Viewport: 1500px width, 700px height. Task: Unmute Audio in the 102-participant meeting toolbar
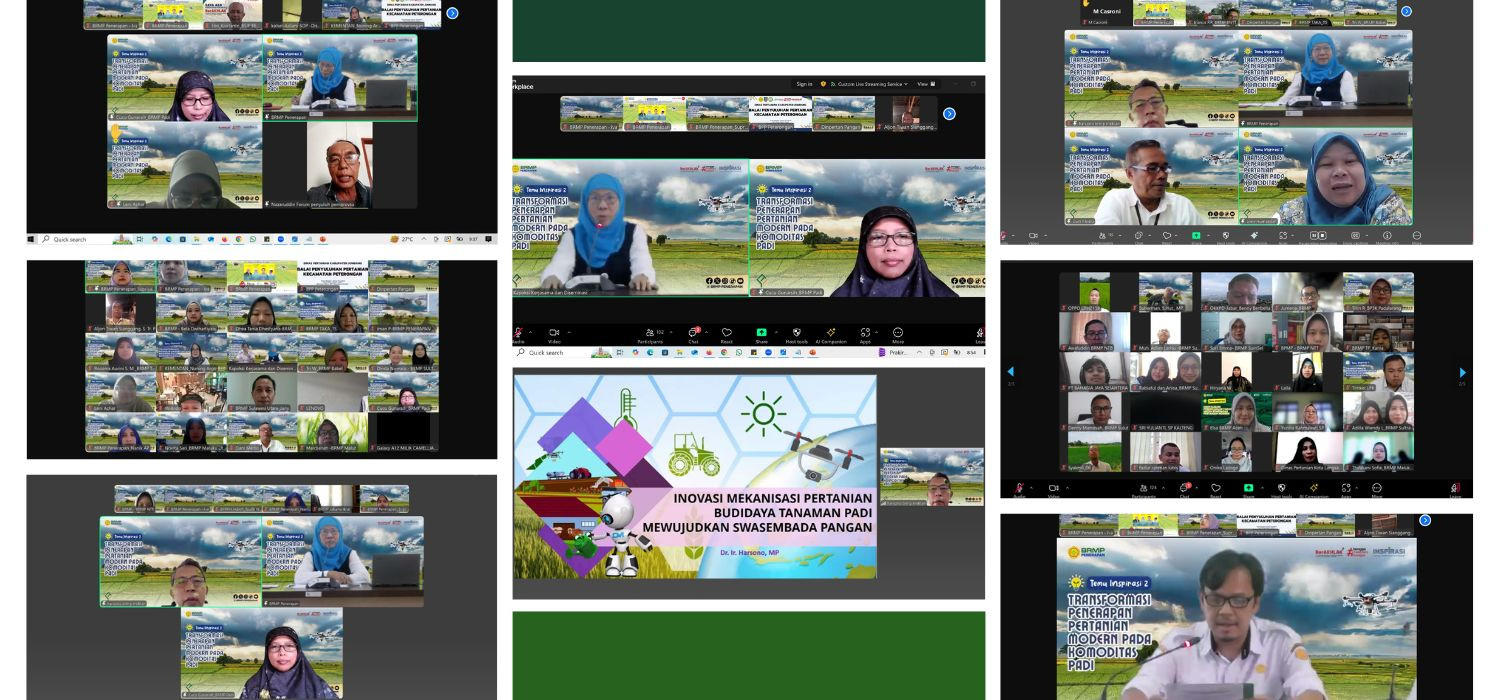(x=519, y=334)
